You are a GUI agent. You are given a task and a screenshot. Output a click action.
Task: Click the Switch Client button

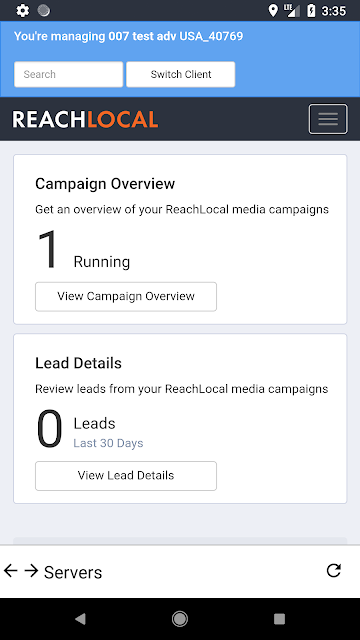[x=181, y=74]
